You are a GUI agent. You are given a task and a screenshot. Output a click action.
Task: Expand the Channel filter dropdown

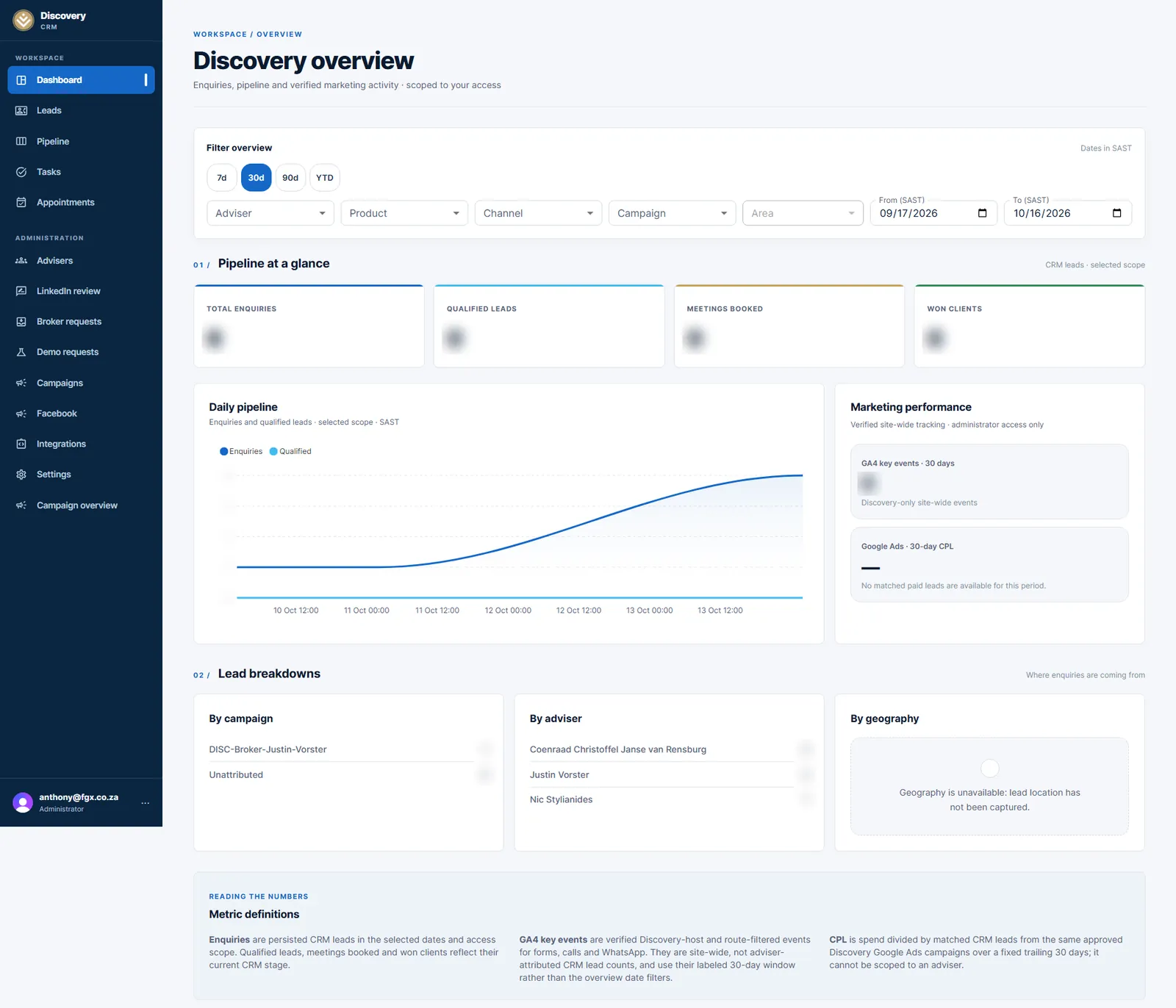point(538,213)
